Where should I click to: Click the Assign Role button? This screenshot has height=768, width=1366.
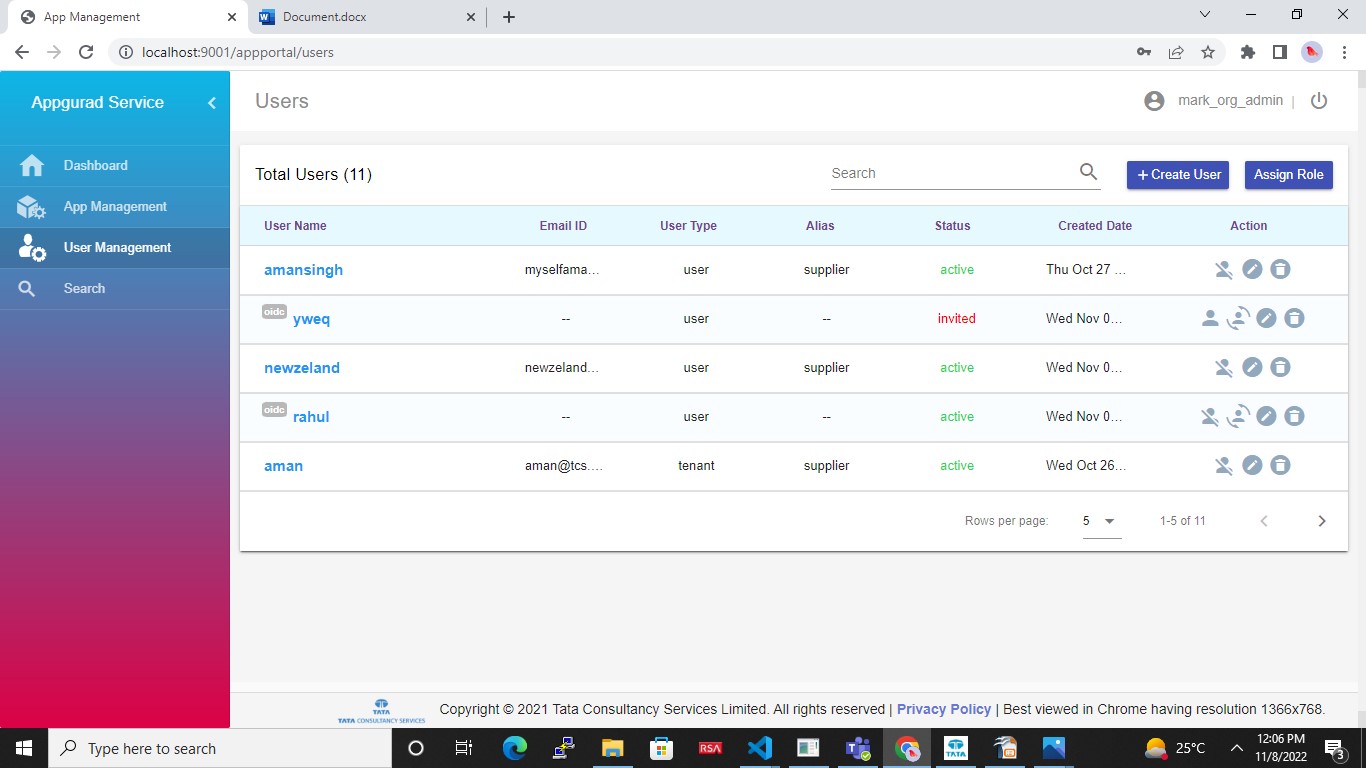(x=1288, y=174)
